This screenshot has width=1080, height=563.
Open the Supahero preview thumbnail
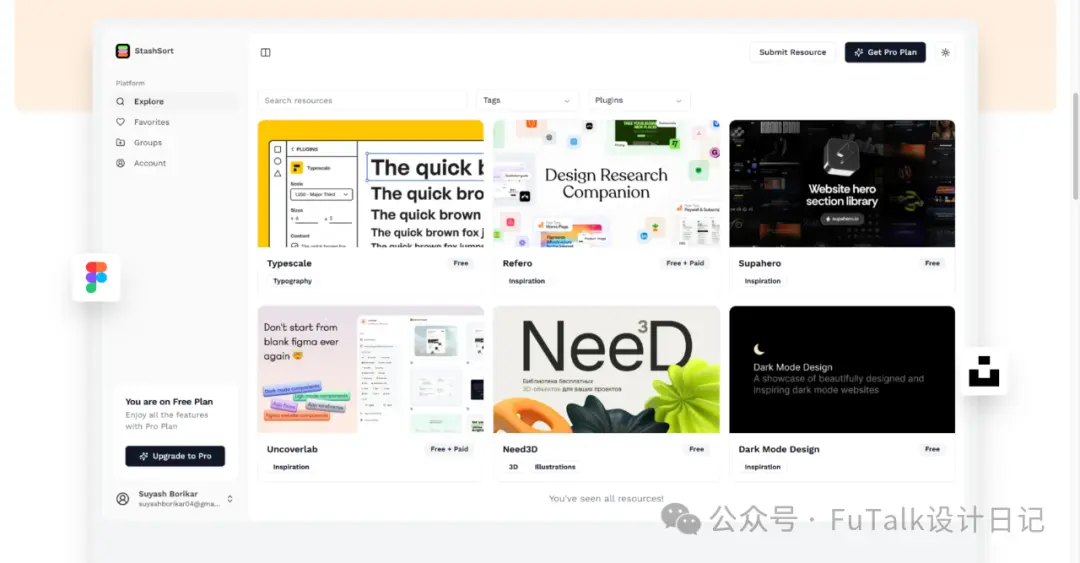coord(842,184)
